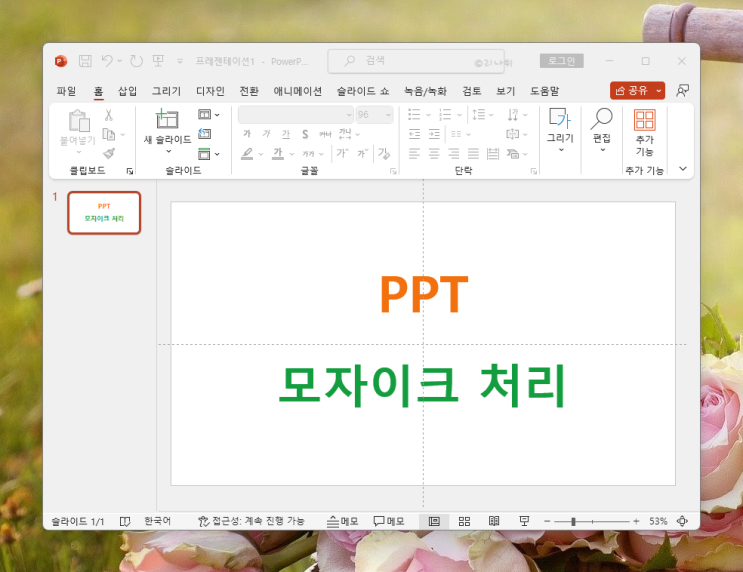Open Quick Access Toolbar customize arrow
This screenshot has width=743, height=572.
[180, 61]
